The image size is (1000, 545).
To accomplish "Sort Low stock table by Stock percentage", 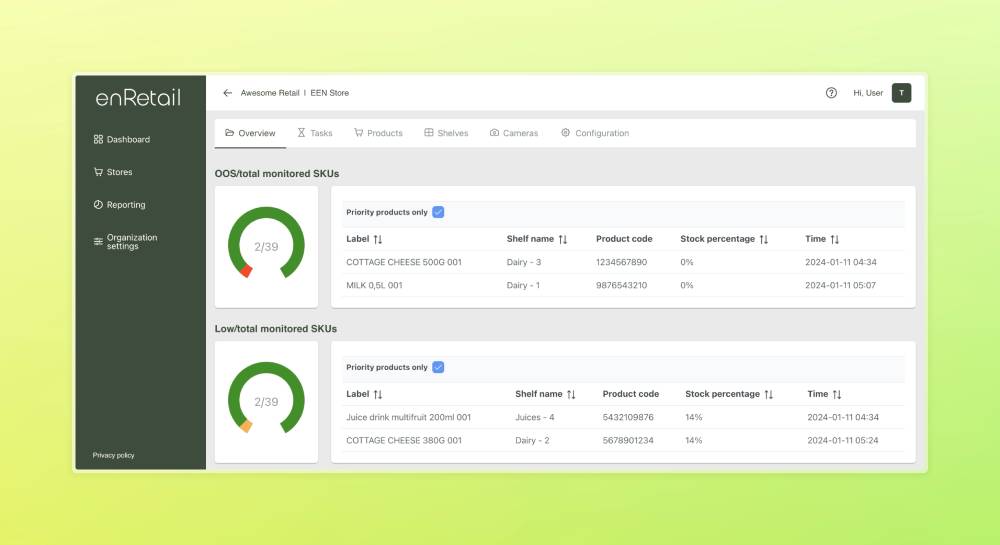I will point(768,395).
